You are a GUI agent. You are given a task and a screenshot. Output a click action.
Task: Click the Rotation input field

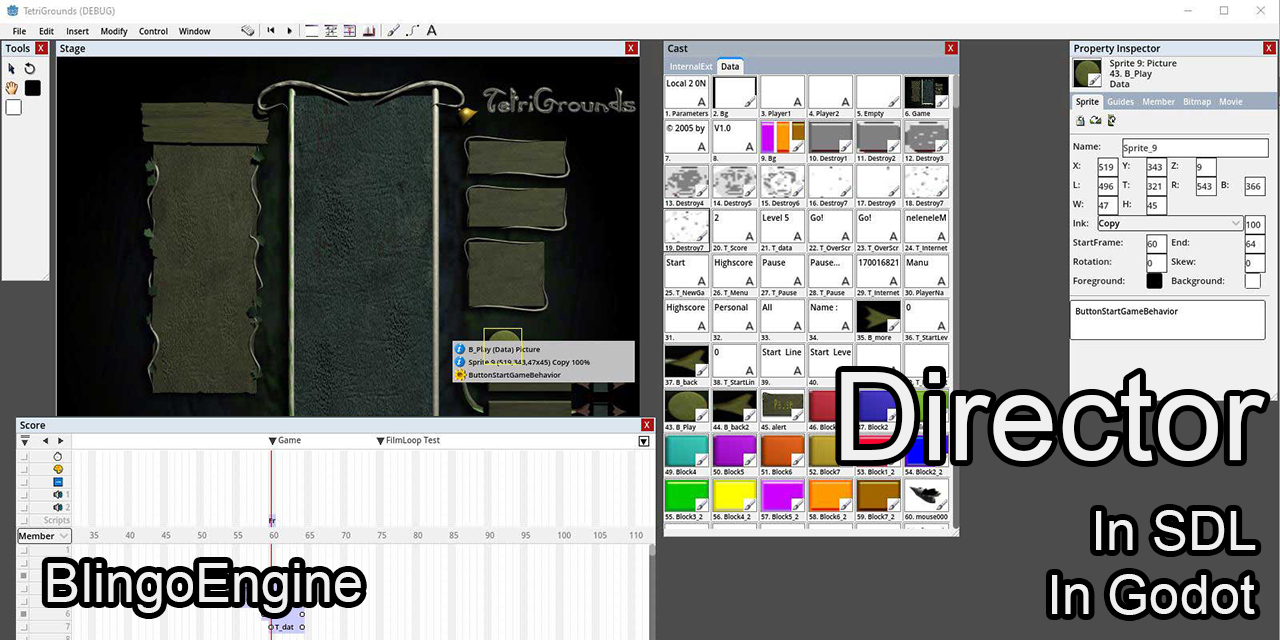click(x=1156, y=263)
